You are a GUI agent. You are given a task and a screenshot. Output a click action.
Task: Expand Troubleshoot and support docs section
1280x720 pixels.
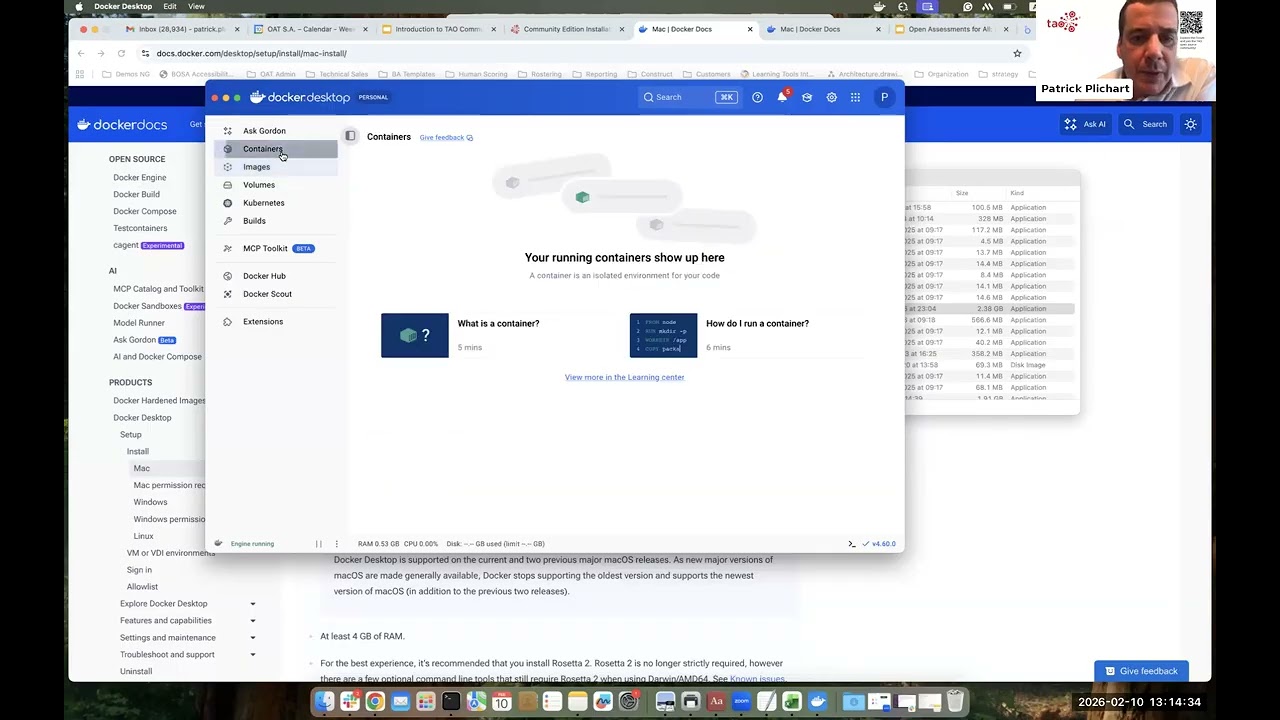(x=252, y=655)
